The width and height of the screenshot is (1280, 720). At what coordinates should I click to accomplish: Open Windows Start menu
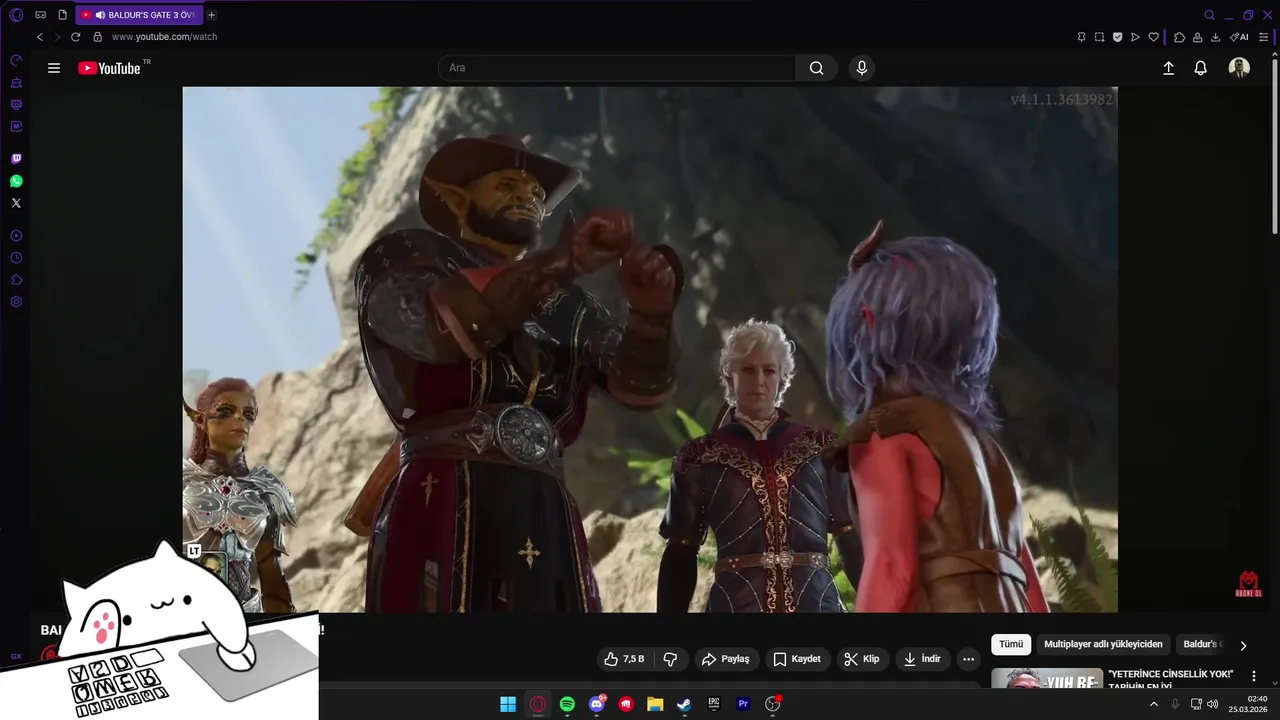click(508, 704)
